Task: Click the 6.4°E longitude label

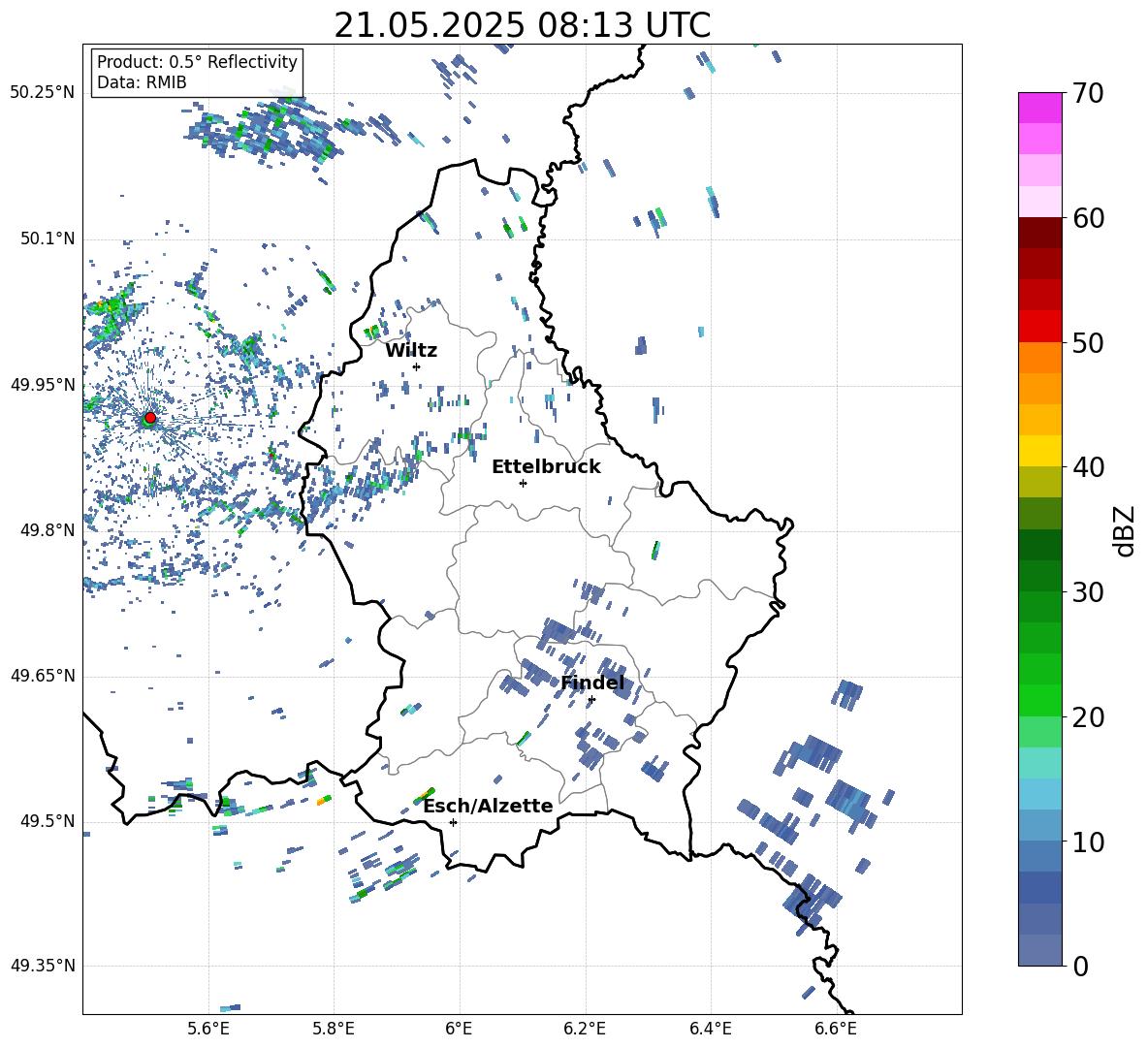Action: click(x=710, y=1029)
